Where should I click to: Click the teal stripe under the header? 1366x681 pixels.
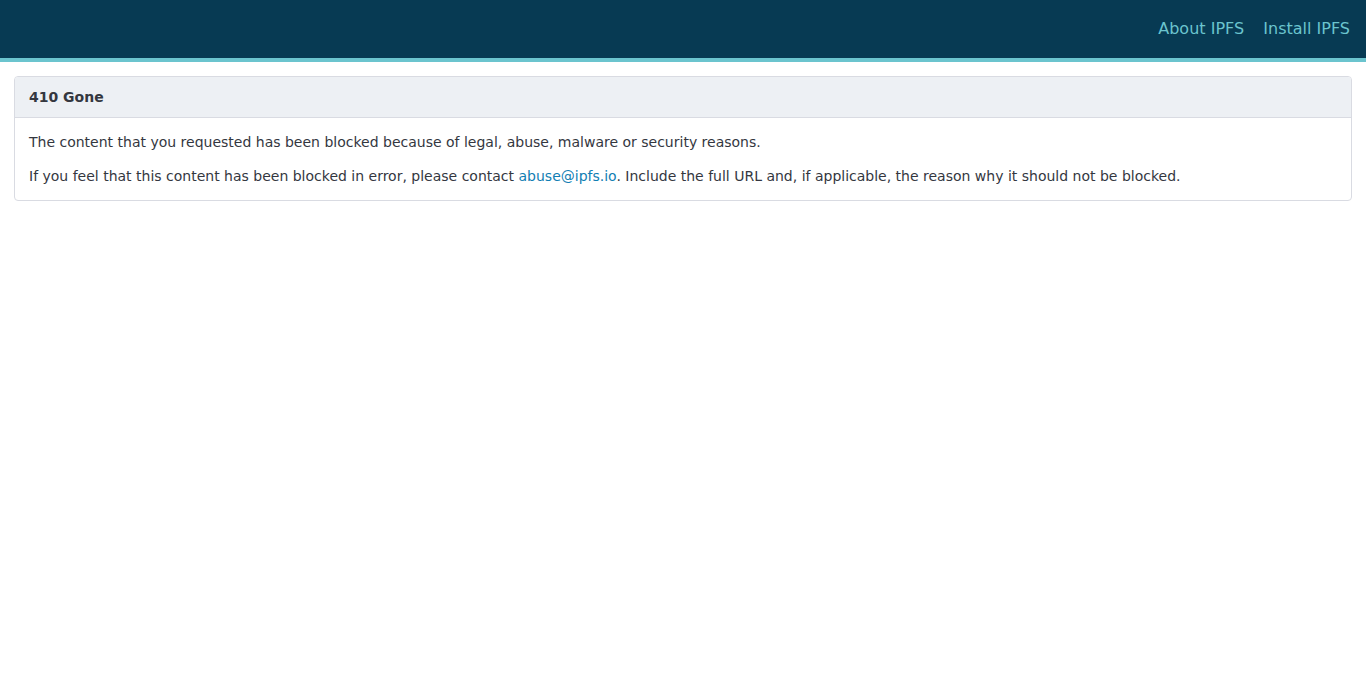click(x=683, y=60)
